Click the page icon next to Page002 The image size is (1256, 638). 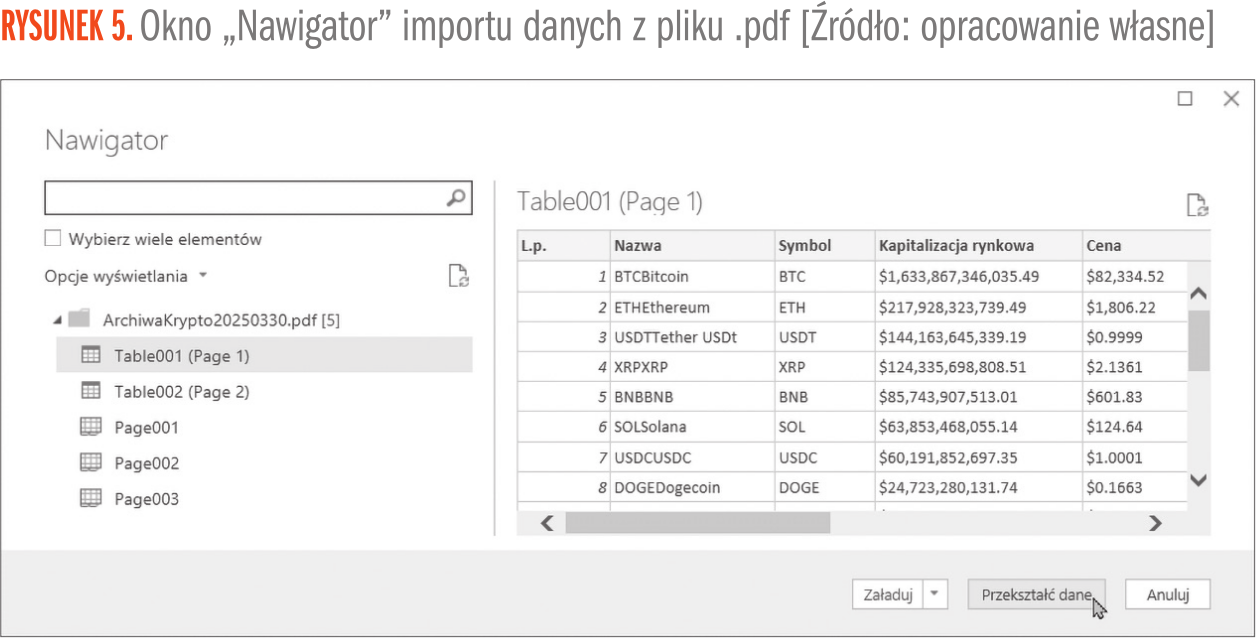point(90,463)
